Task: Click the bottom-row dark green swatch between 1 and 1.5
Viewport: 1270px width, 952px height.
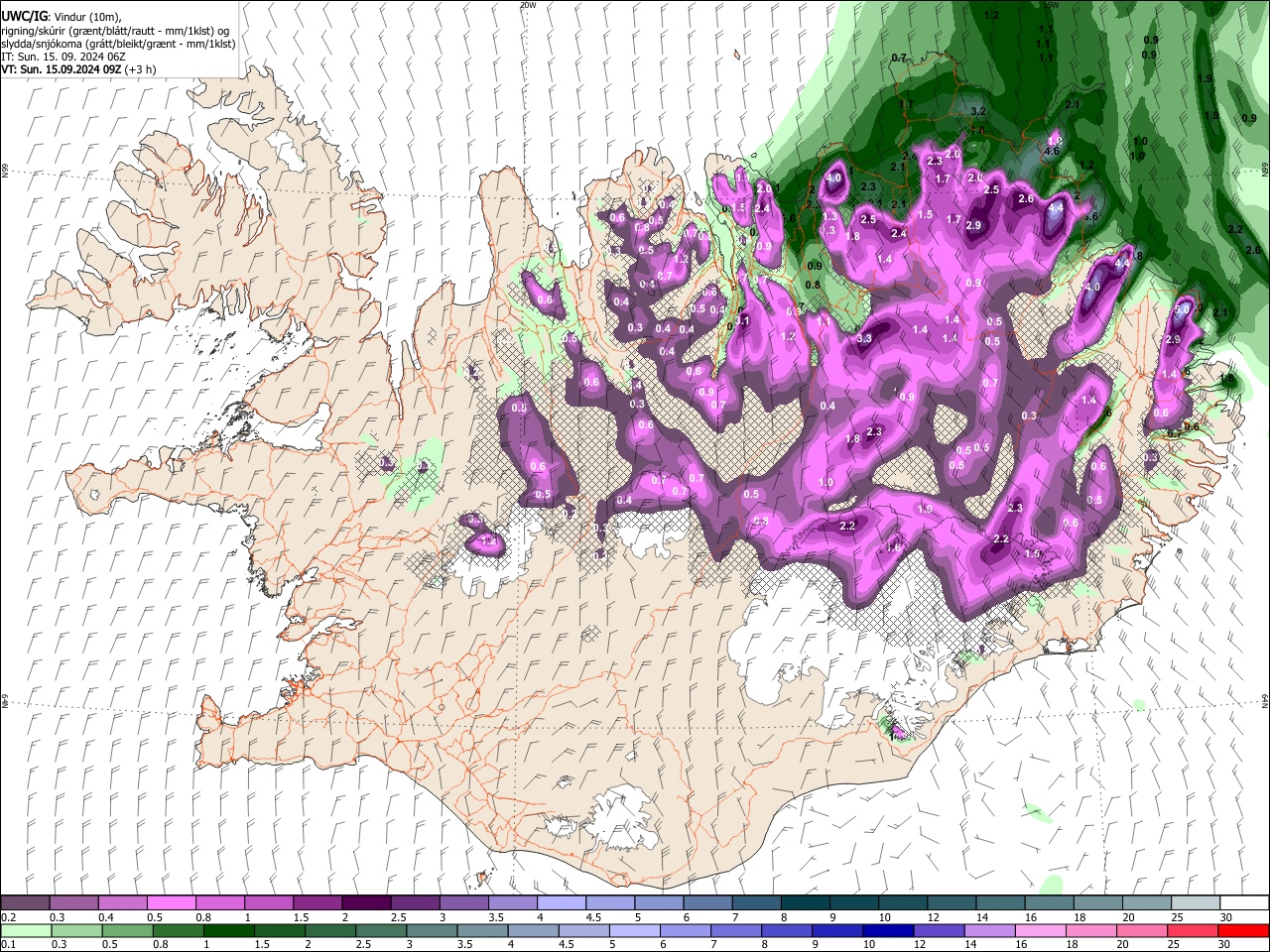Action: (x=227, y=930)
